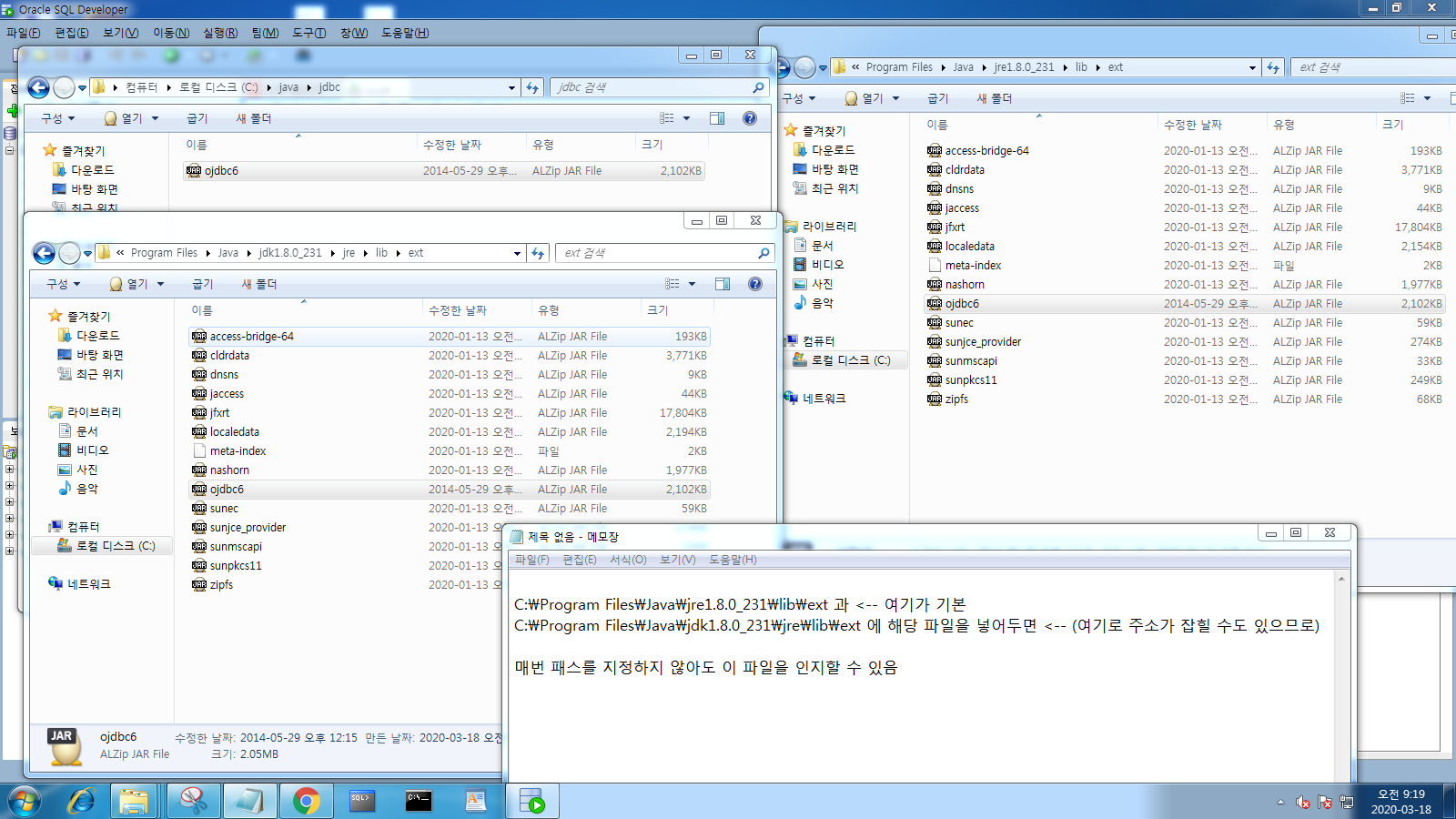Switch to the command prompt taskbar icon
Screen dimensions: 1456x819
(x=418, y=801)
